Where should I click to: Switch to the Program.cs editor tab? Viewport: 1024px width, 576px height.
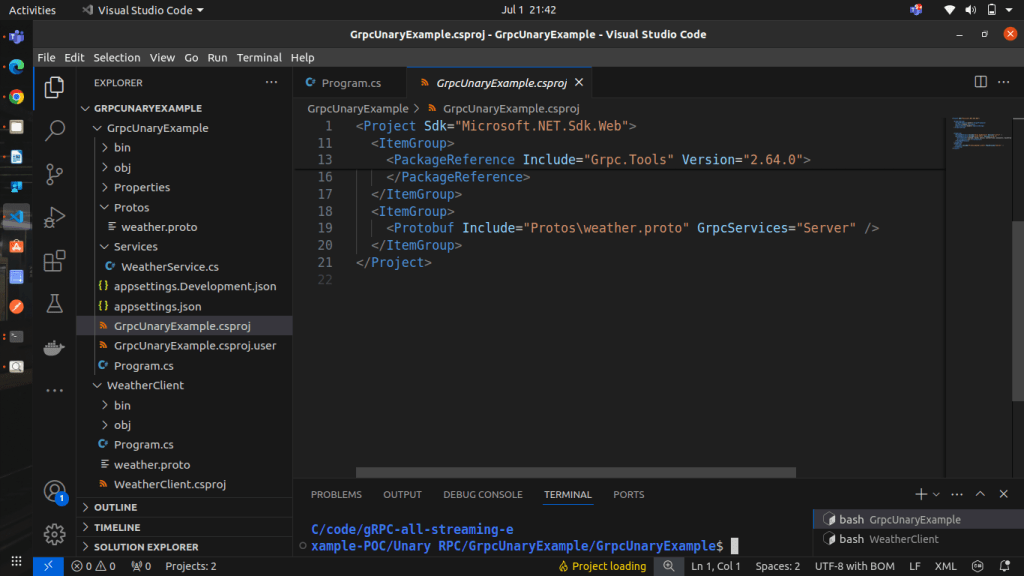[x=350, y=83]
